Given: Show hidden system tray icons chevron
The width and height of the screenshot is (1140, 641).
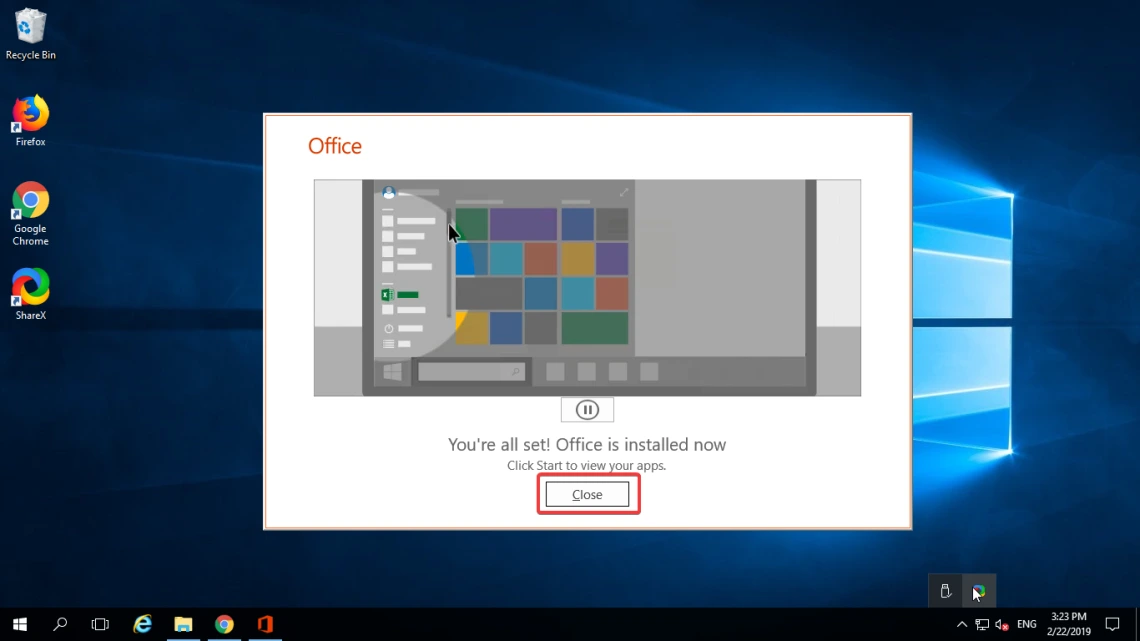Looking at the screenshot, I should [962, 624].
